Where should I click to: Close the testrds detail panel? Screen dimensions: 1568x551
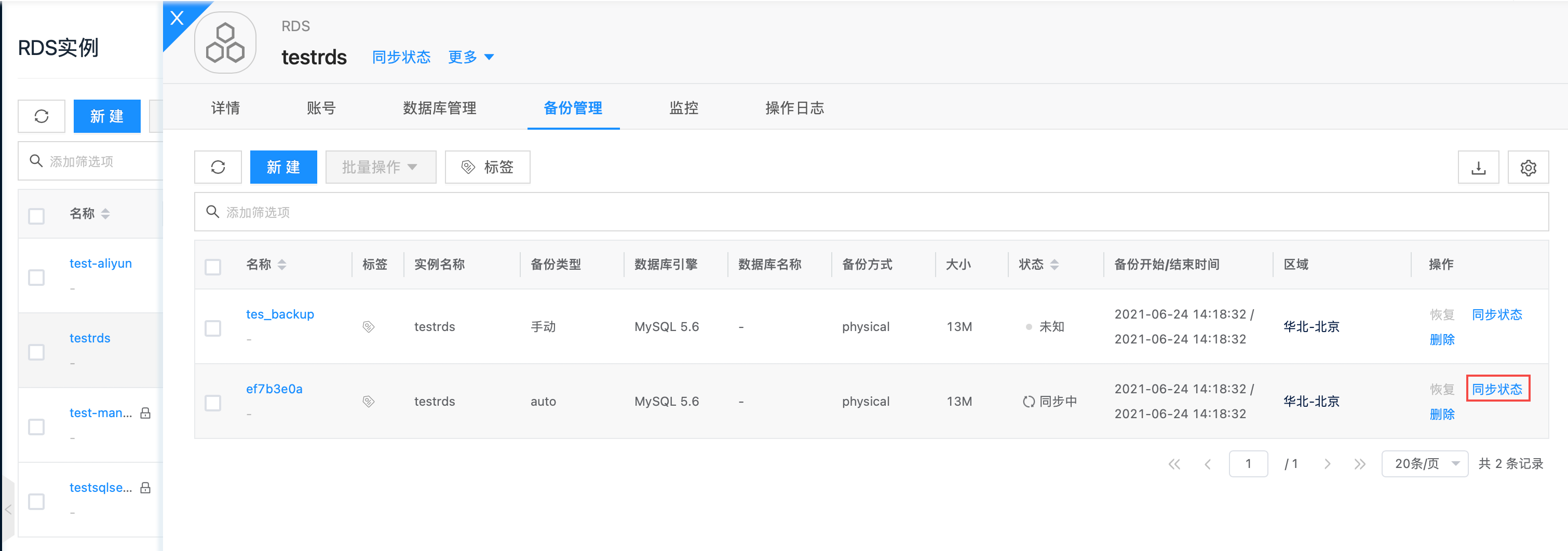[x=177, y=18]
